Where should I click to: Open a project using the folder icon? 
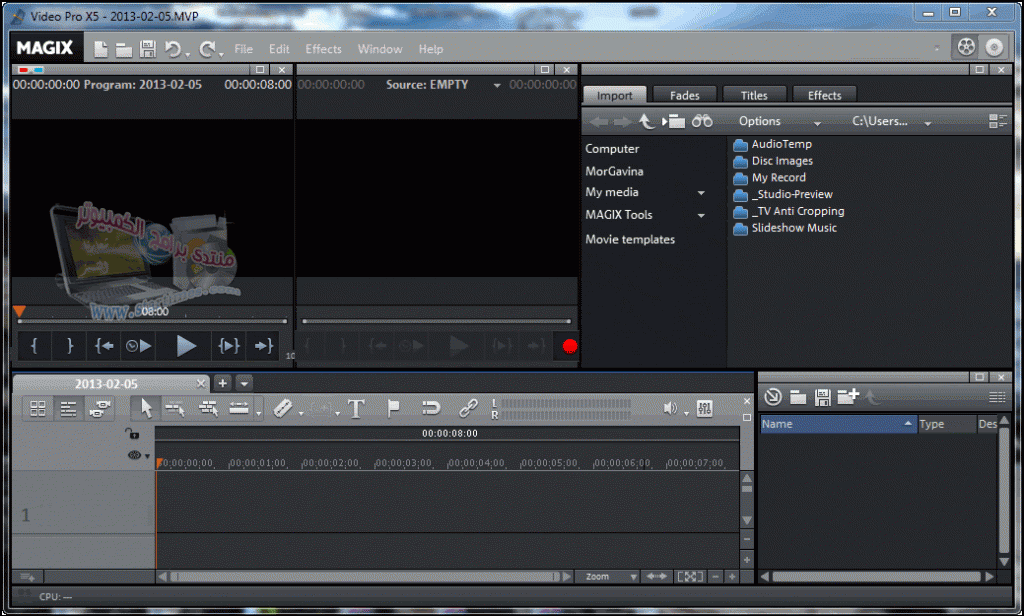pyautogui.click(x=123, y=50)
